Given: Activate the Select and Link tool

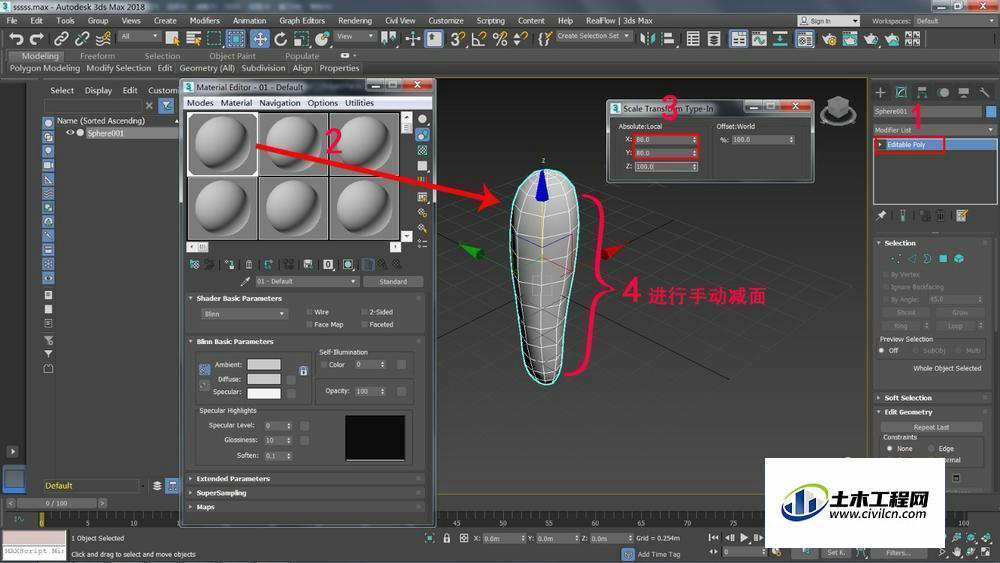Looking at the screenshot, I should pyautogui.click(x=61, y=39).
